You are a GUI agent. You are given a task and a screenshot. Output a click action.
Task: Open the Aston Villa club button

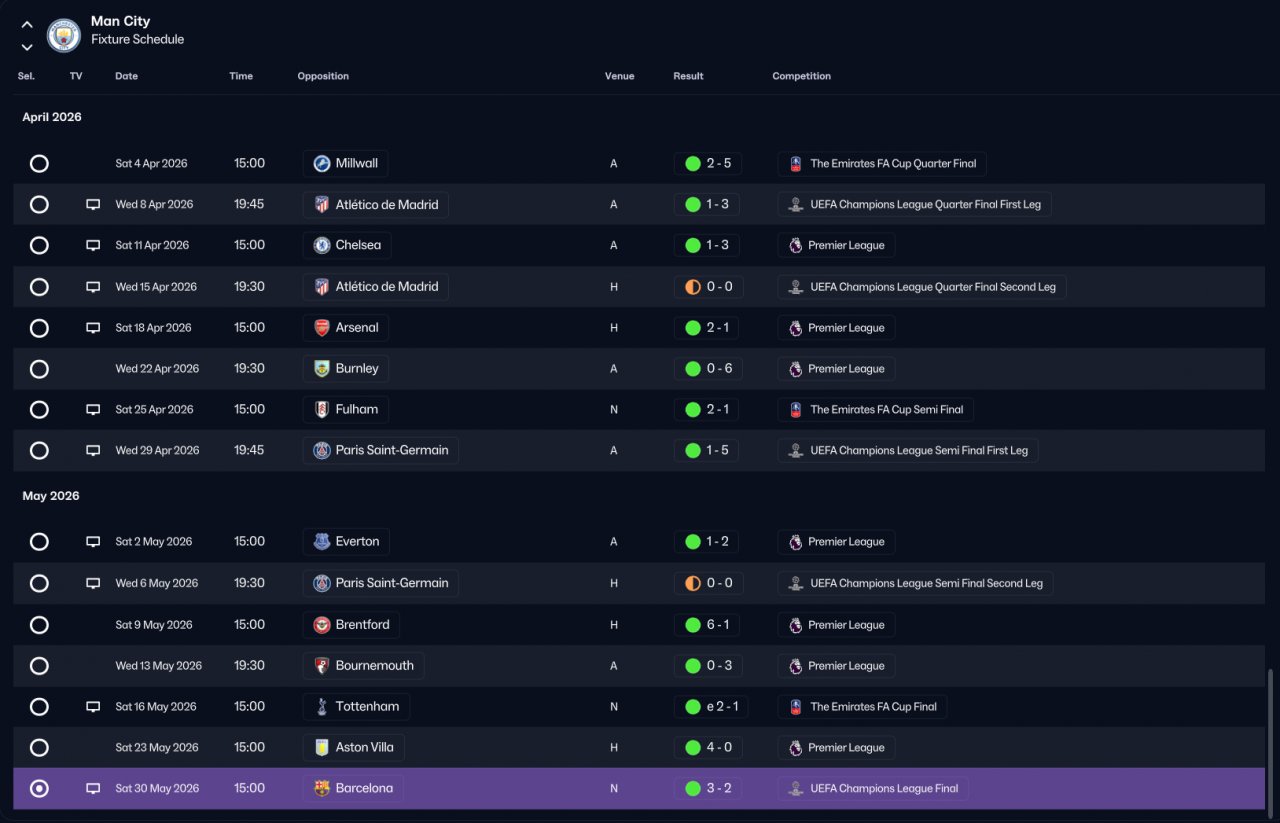click(x=354, y=747)
